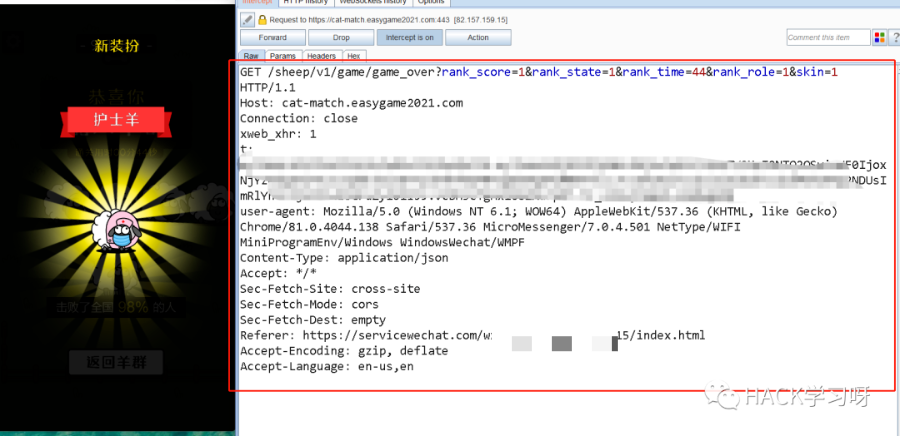This screenshot has width=900, height=436.
Task: Open the Action menu button
Action: (478, 38)
